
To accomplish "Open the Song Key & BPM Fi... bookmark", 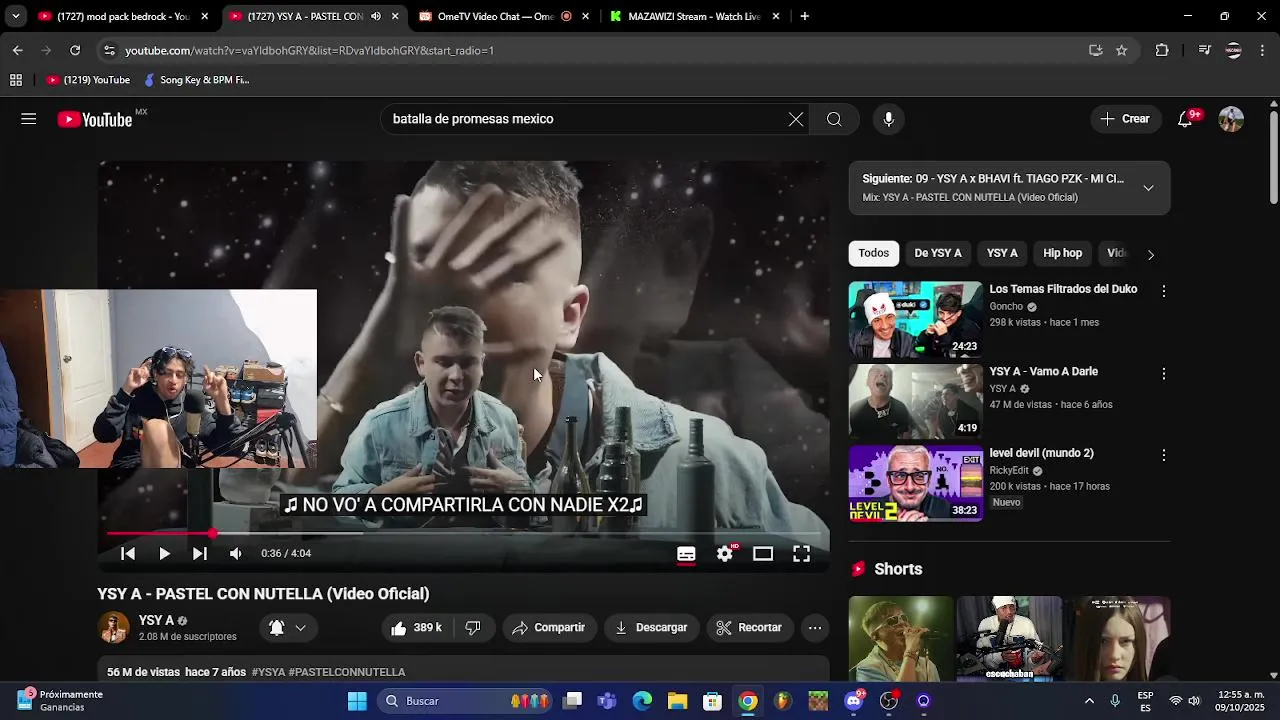I will point(196,80).
